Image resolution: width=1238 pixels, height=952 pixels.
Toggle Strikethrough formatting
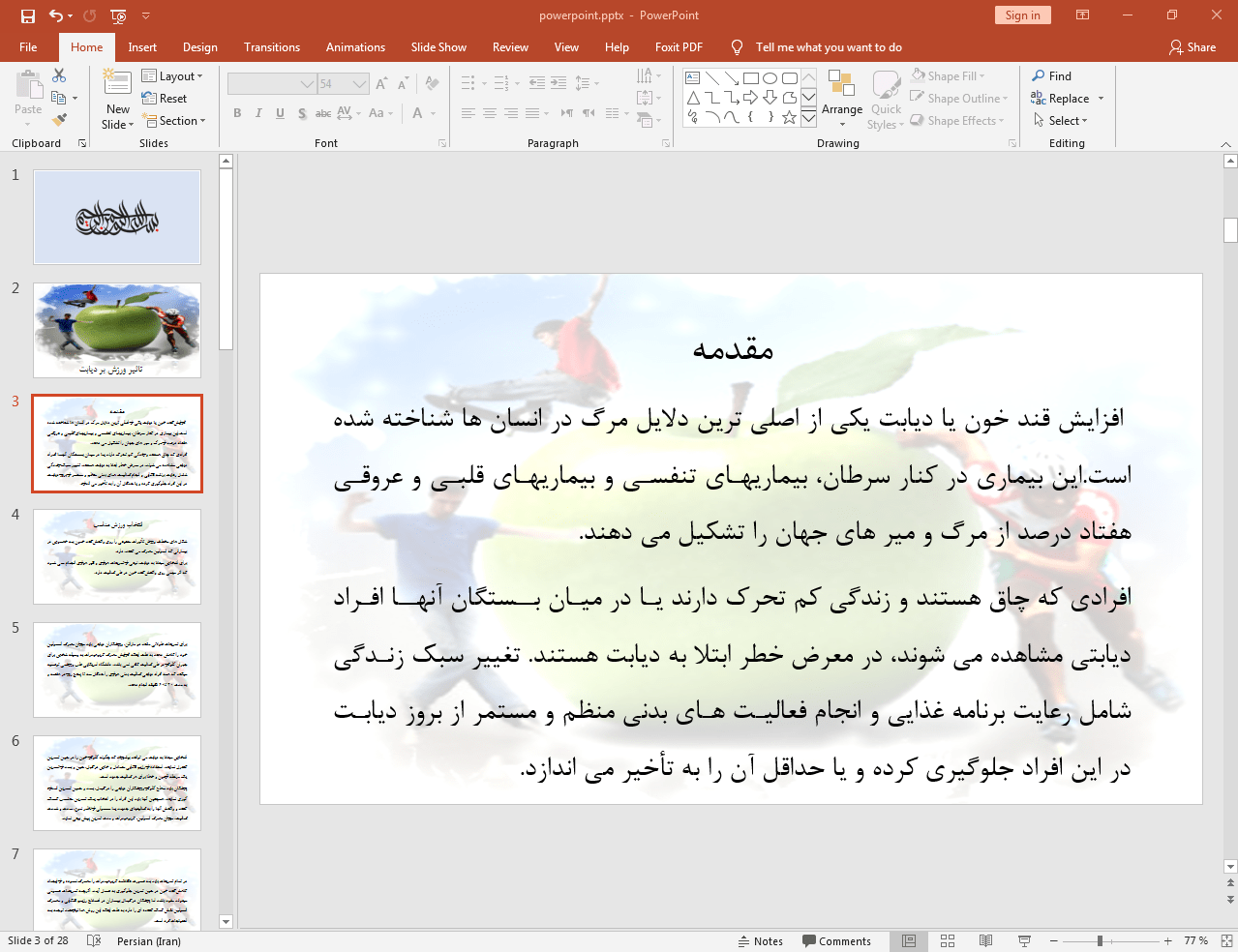[x=323, y=113]
